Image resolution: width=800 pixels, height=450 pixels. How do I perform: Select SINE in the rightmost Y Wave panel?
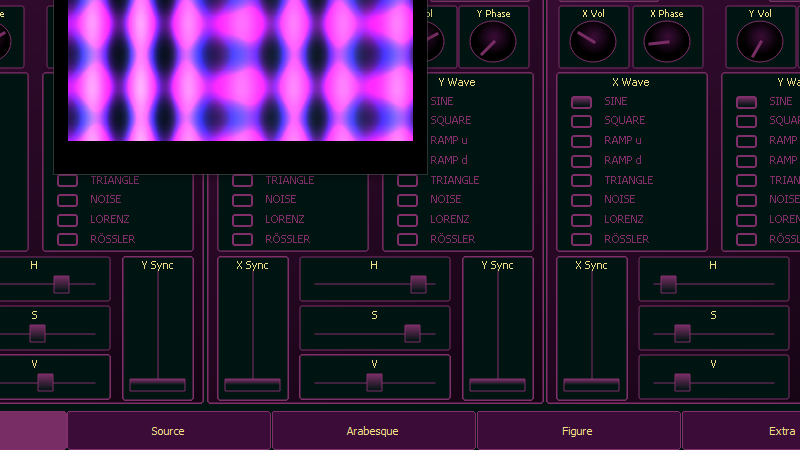(x=746, y=102)
